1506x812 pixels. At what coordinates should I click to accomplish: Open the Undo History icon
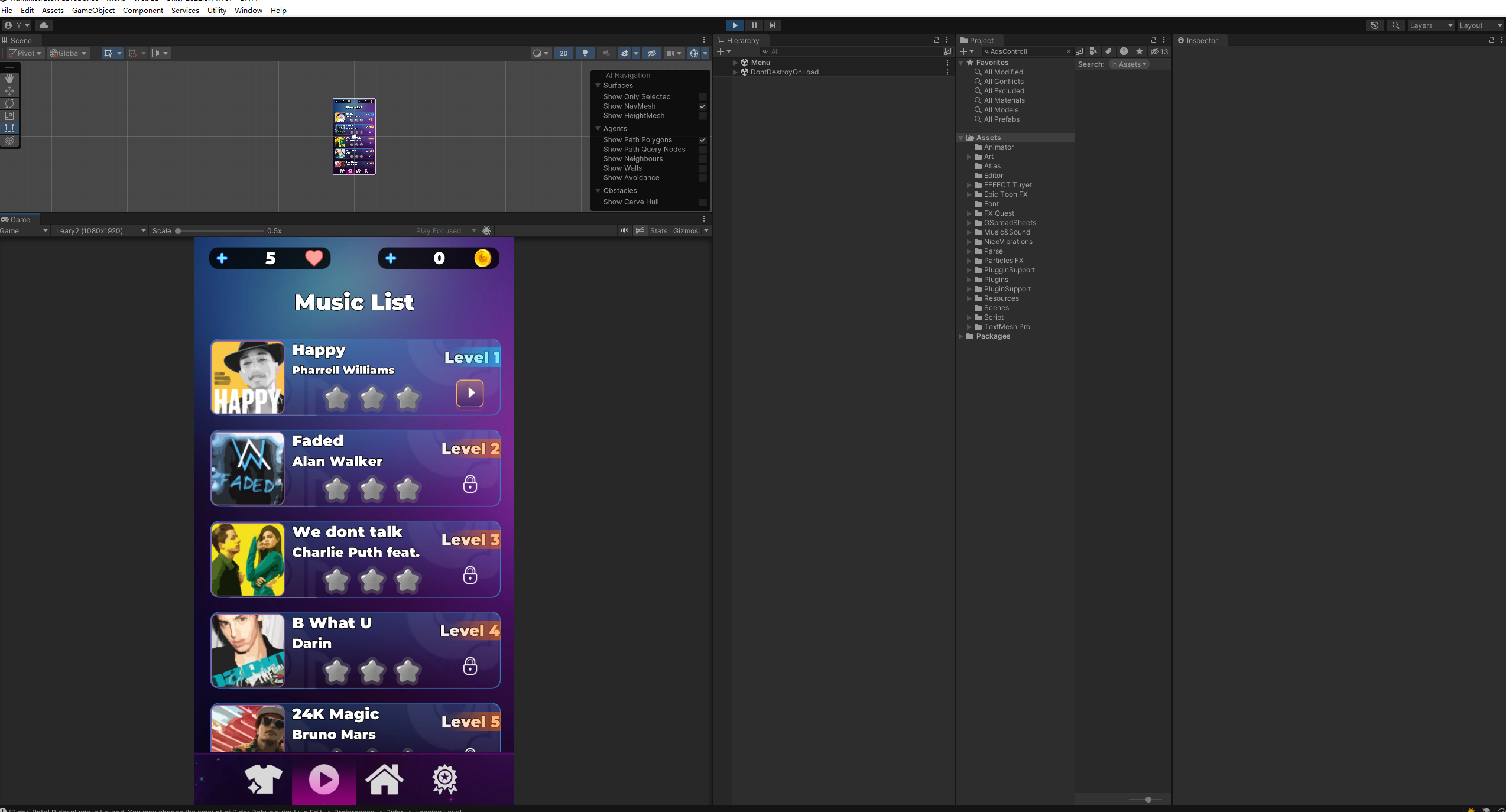pyautogui.click(x=1375, y=25)
